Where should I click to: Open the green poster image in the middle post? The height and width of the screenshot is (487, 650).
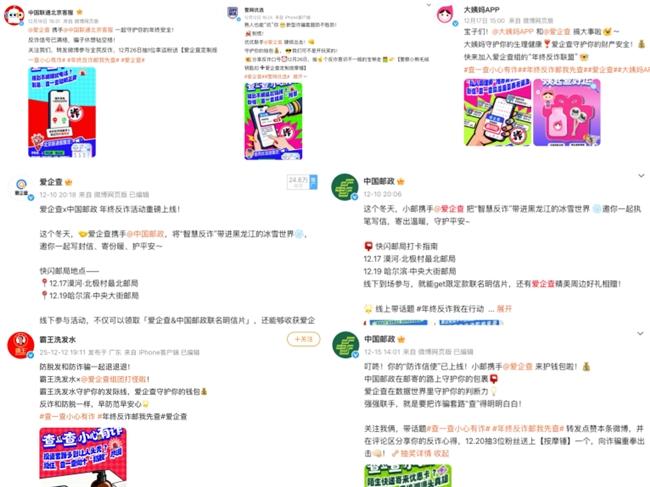point(273,121)
